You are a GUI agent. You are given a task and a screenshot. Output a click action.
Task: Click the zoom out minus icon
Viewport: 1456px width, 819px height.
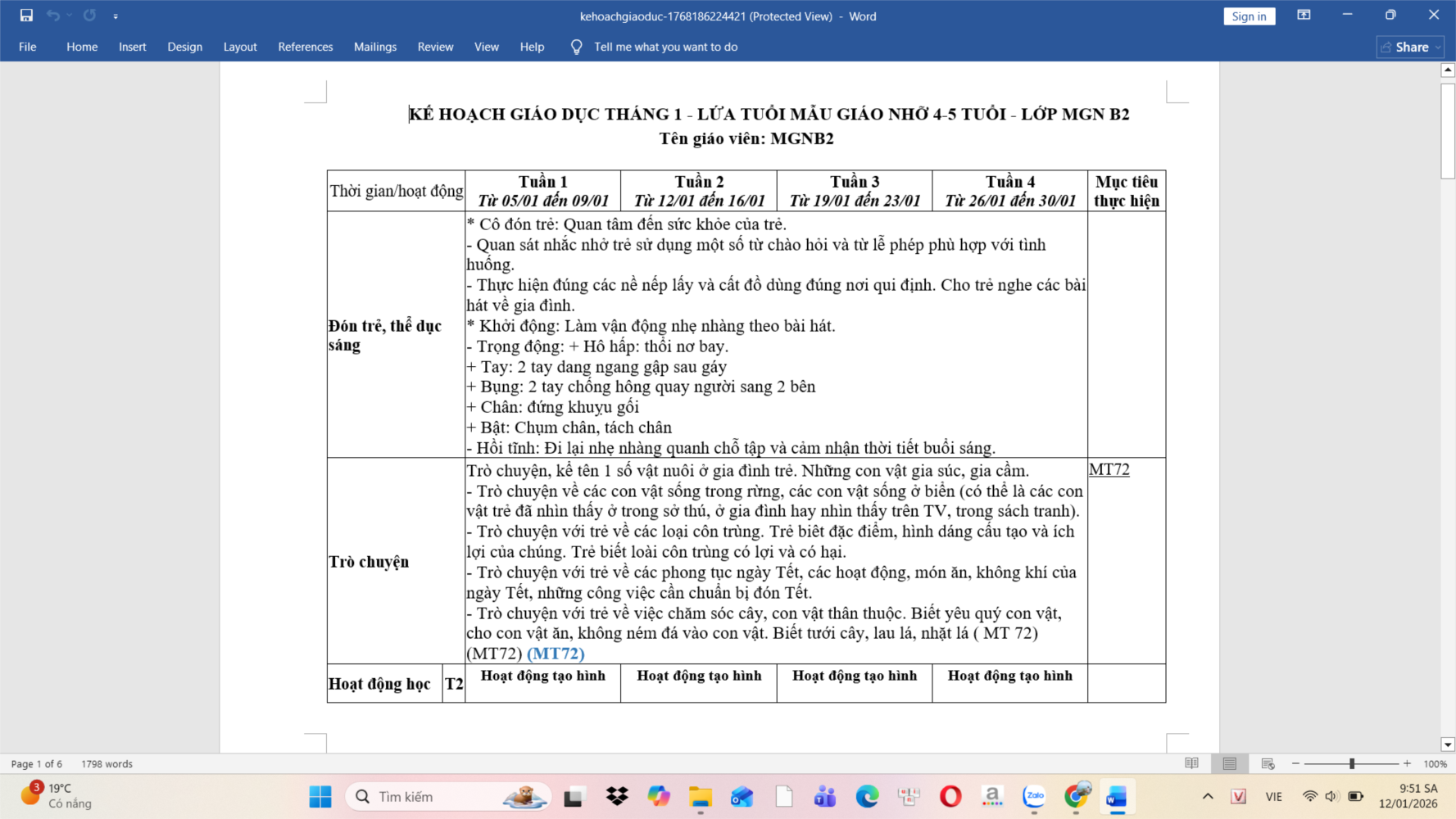point(1295,763)
